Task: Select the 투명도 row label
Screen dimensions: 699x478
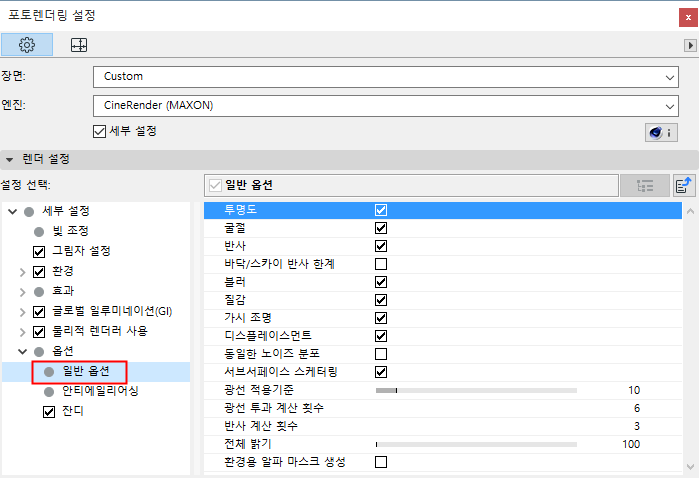Action: [x=241, y=210]
